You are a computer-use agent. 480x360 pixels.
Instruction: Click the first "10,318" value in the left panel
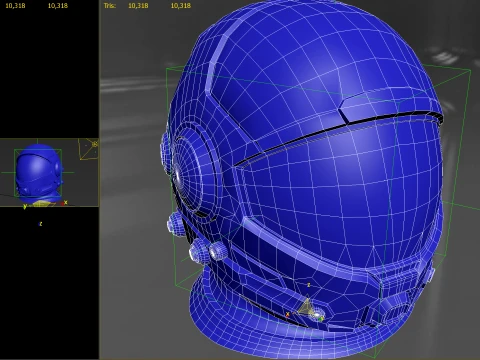tap(15, 6)
